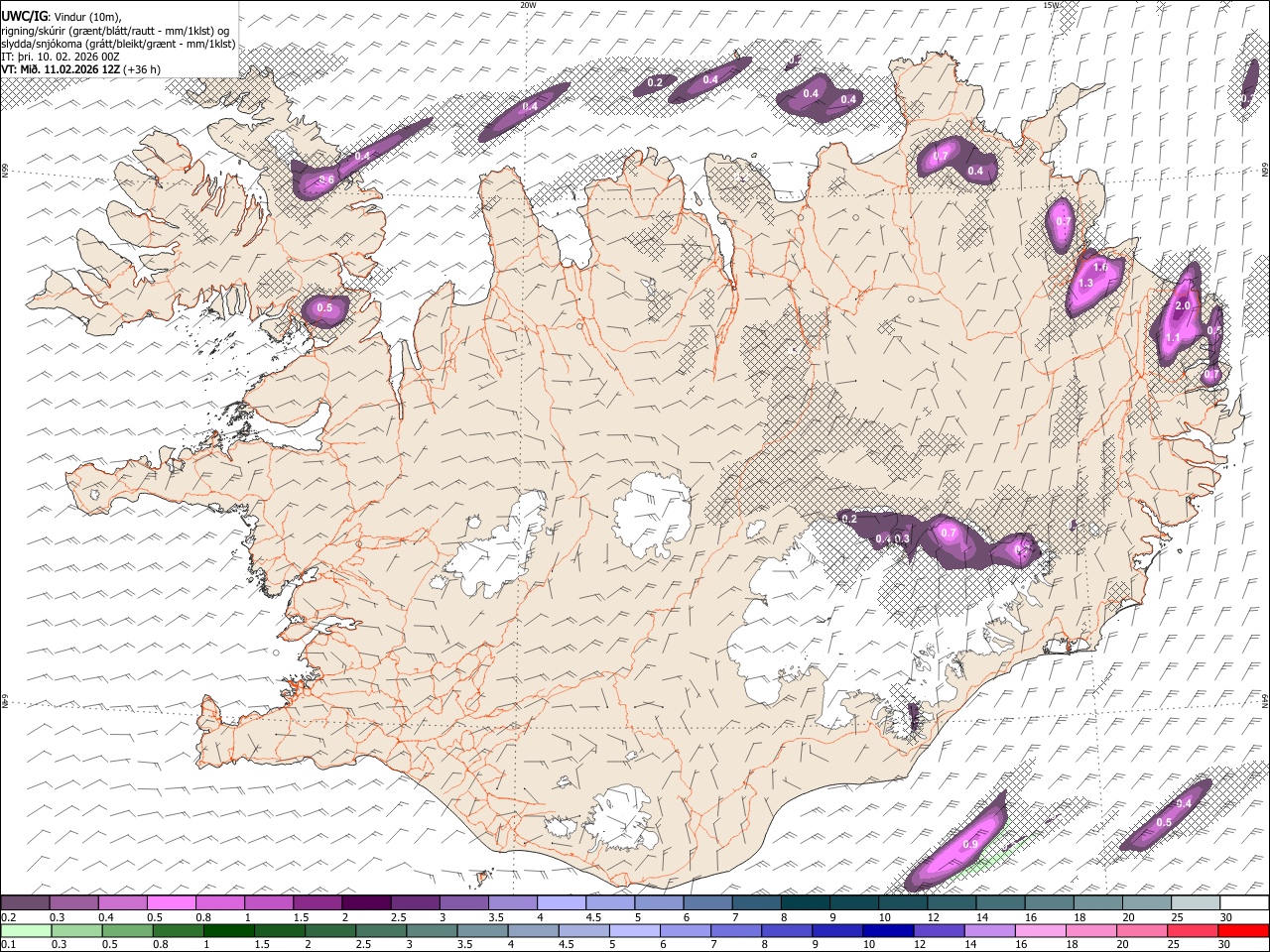Select top-row swatch between 0.2 and 0.3
Image resolution: width=1270 pixels, height=952 pixels.
(x=25, y=902)
